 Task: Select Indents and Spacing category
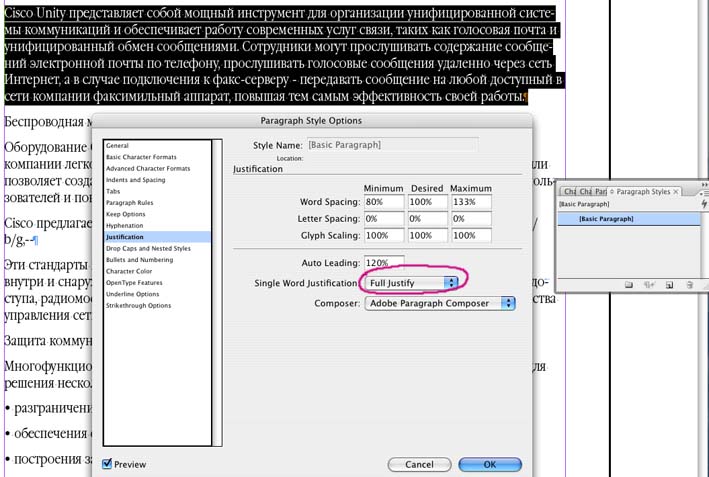[x=135, y=179]
